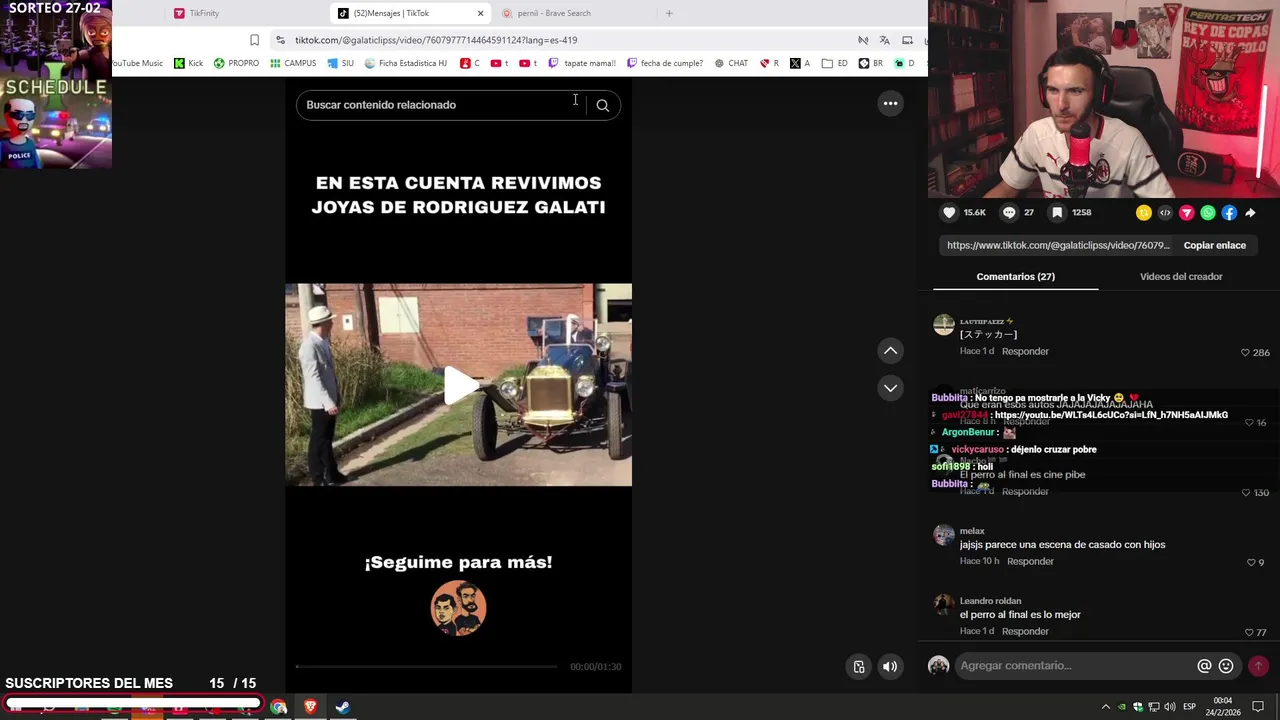The image size is (1280, 720).
Task: Click the translate page icon in address bar
Action: [x=884, y=40]
